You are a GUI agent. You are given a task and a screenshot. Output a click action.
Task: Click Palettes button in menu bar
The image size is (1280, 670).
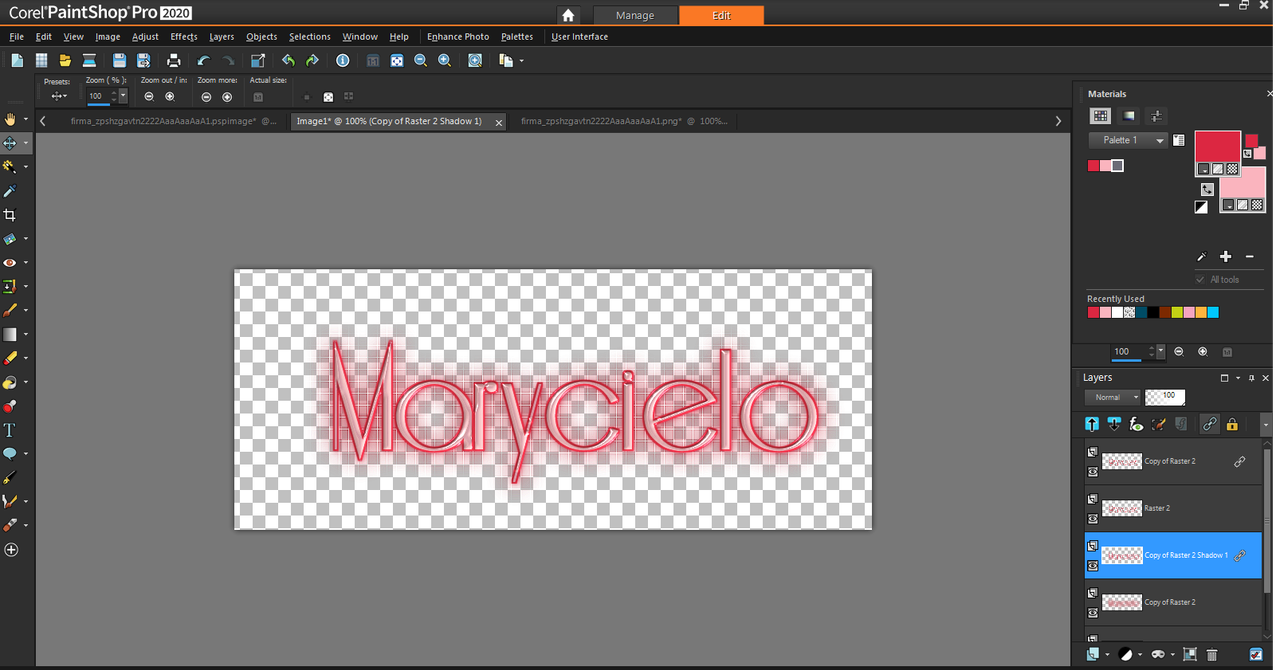[517, 37]
